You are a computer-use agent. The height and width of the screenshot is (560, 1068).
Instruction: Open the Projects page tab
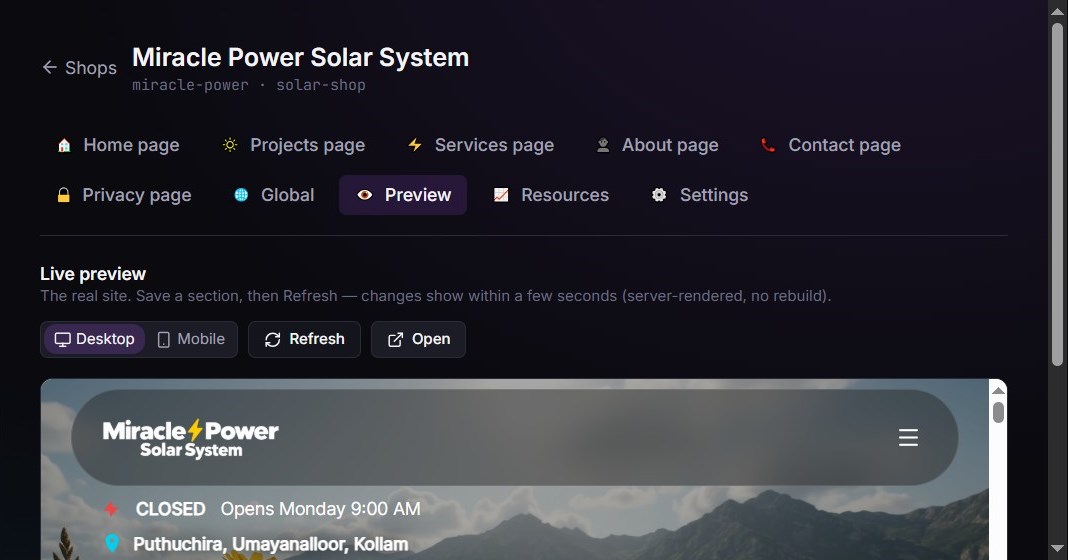pos(293,145)
